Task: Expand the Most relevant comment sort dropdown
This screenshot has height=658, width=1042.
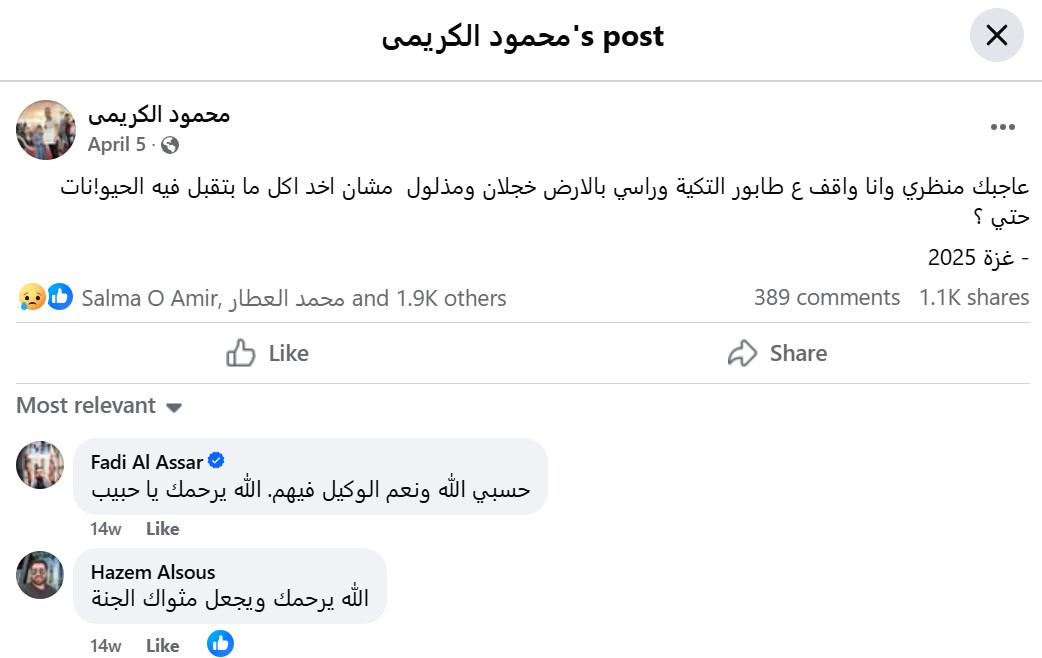Action: 99,405
